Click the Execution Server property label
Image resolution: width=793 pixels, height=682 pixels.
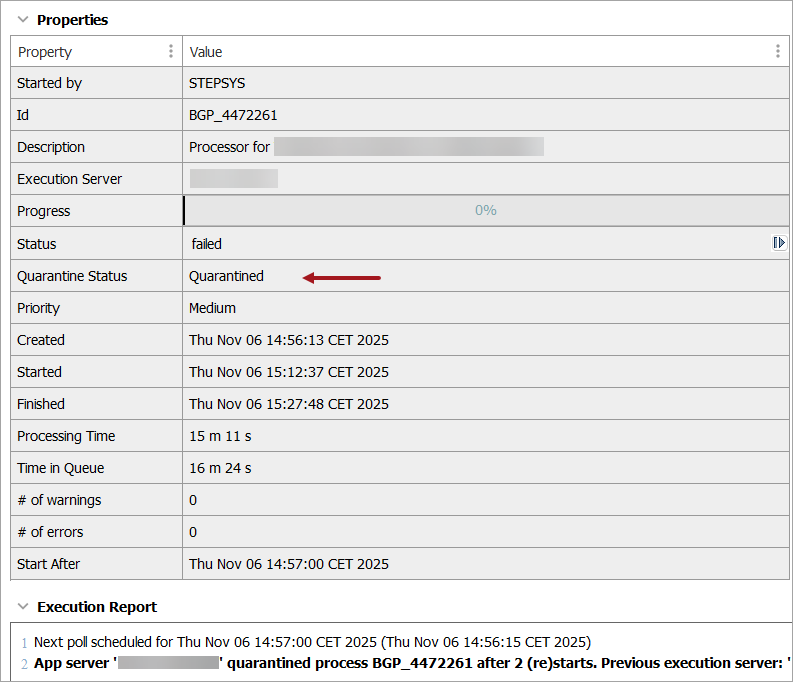tap(69, 180)
